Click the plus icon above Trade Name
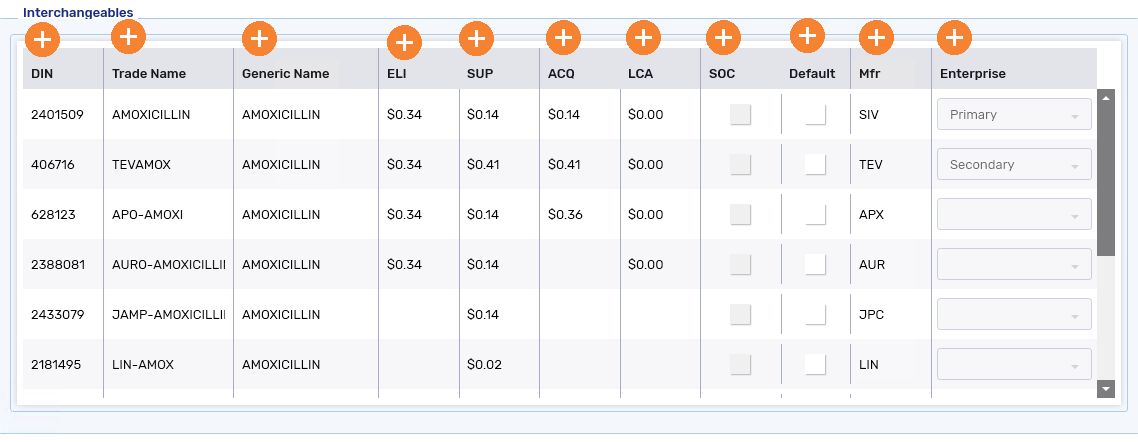 [x=128, y=36]
